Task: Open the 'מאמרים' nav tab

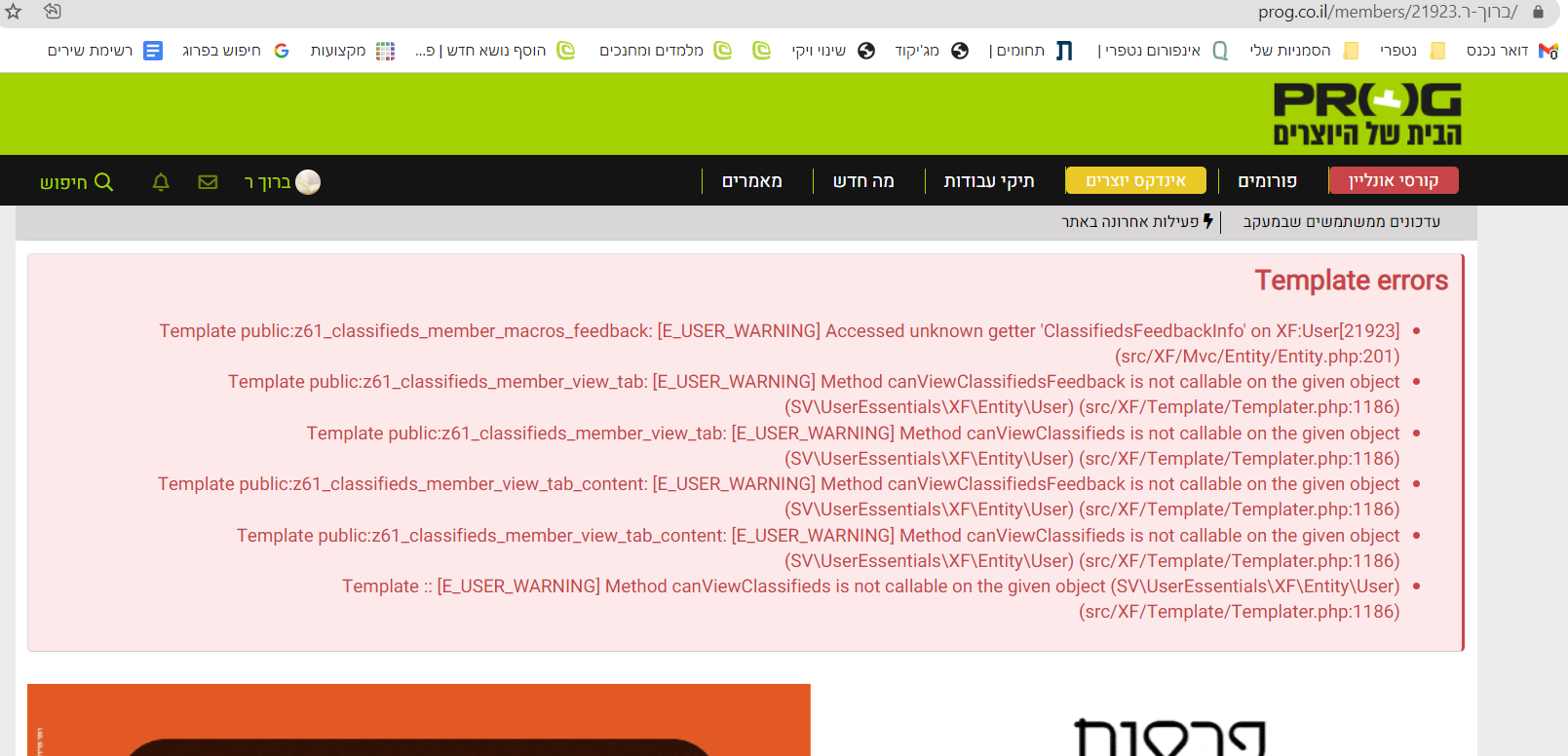Action: tap(752, 181)
